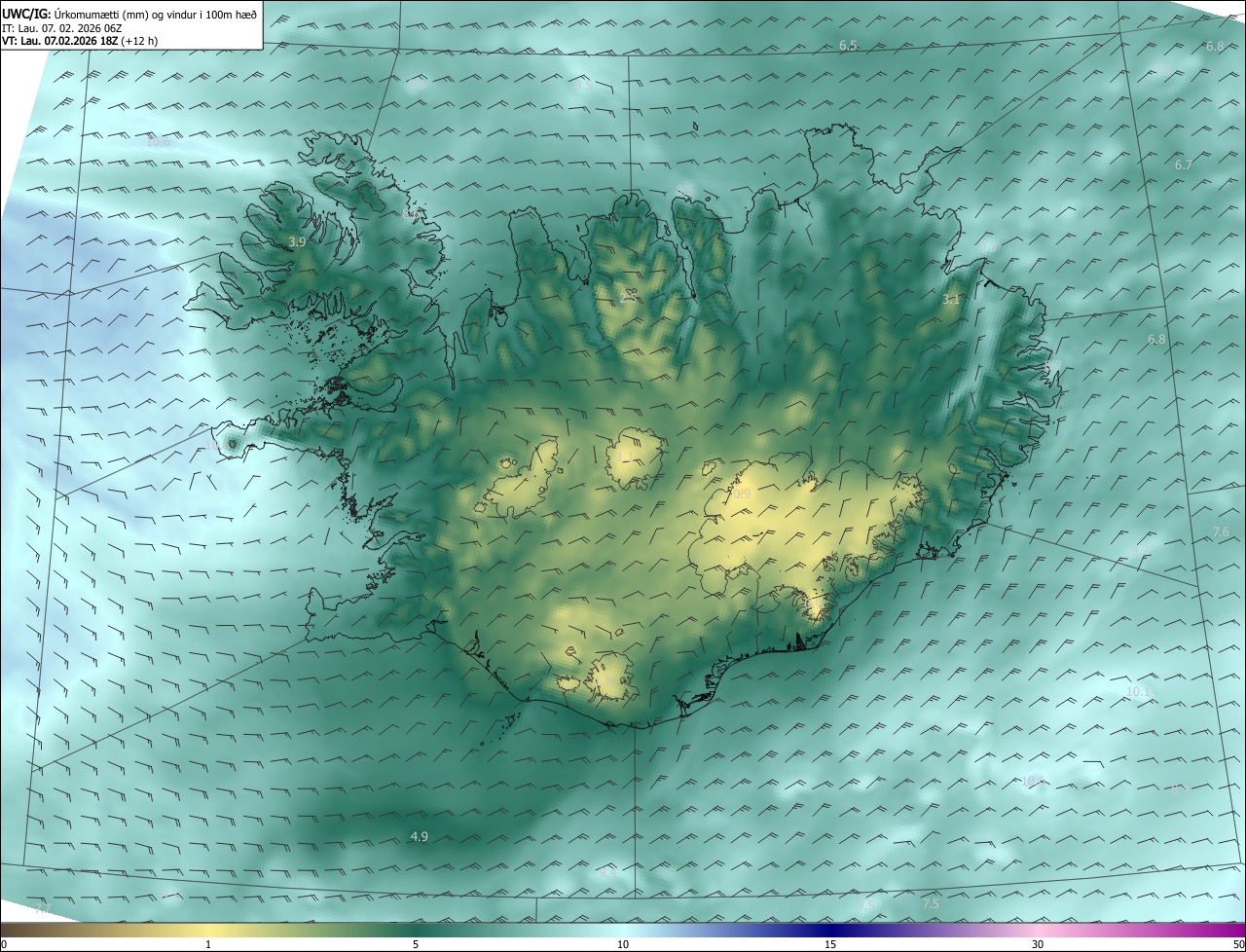The width and height of the screenshot is (1246, 952).
Task: Click the 7.6 value label on the map
Action: (1221, 532)
